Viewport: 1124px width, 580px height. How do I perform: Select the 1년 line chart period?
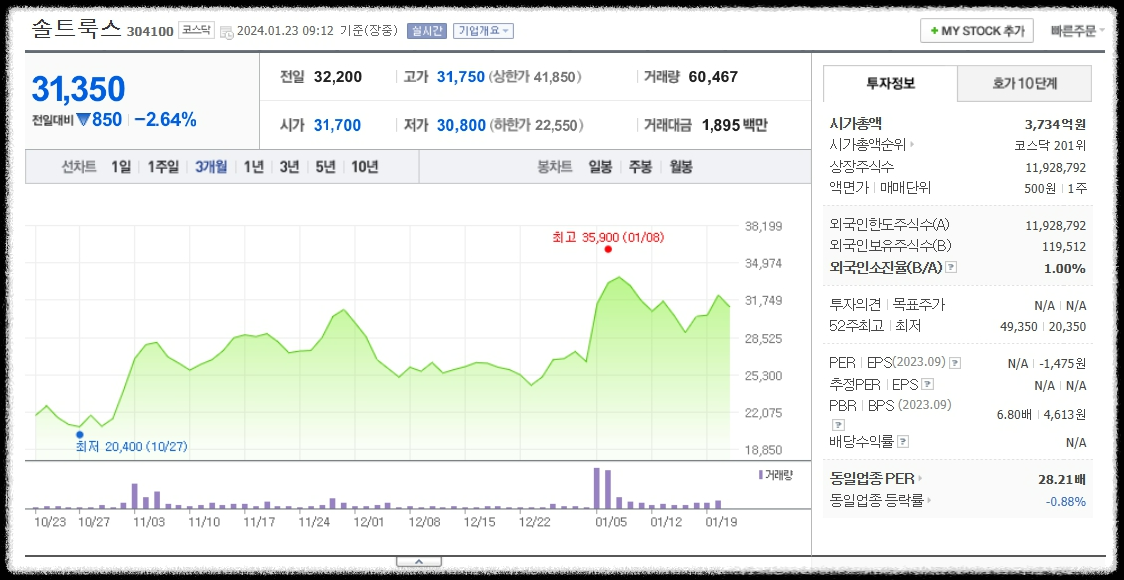254,167
